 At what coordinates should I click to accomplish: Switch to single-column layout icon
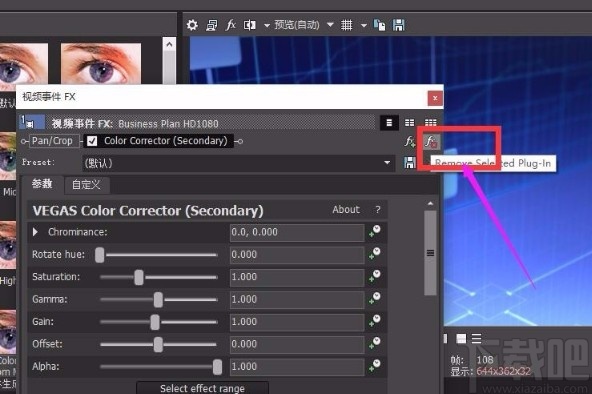[389, 123]
